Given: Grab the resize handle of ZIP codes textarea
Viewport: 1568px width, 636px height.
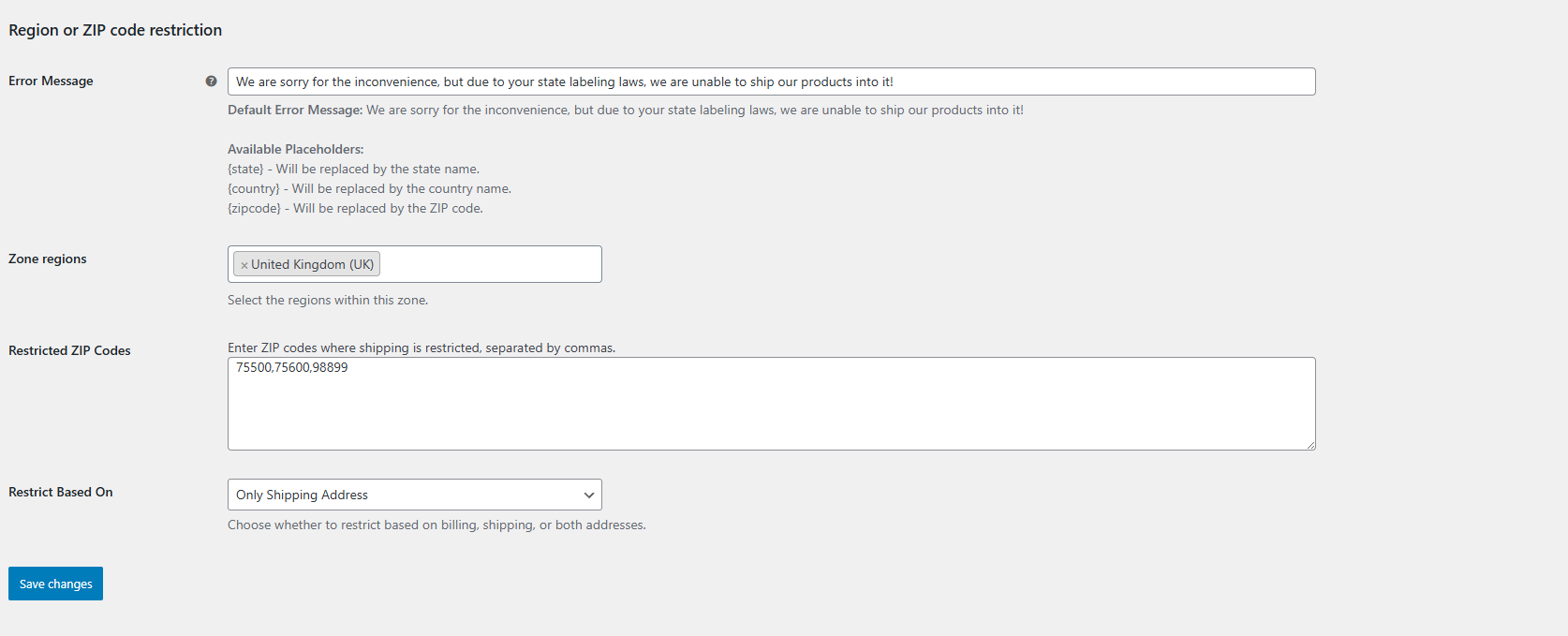Looking at the screenshot, I should tap(1310, 445).
